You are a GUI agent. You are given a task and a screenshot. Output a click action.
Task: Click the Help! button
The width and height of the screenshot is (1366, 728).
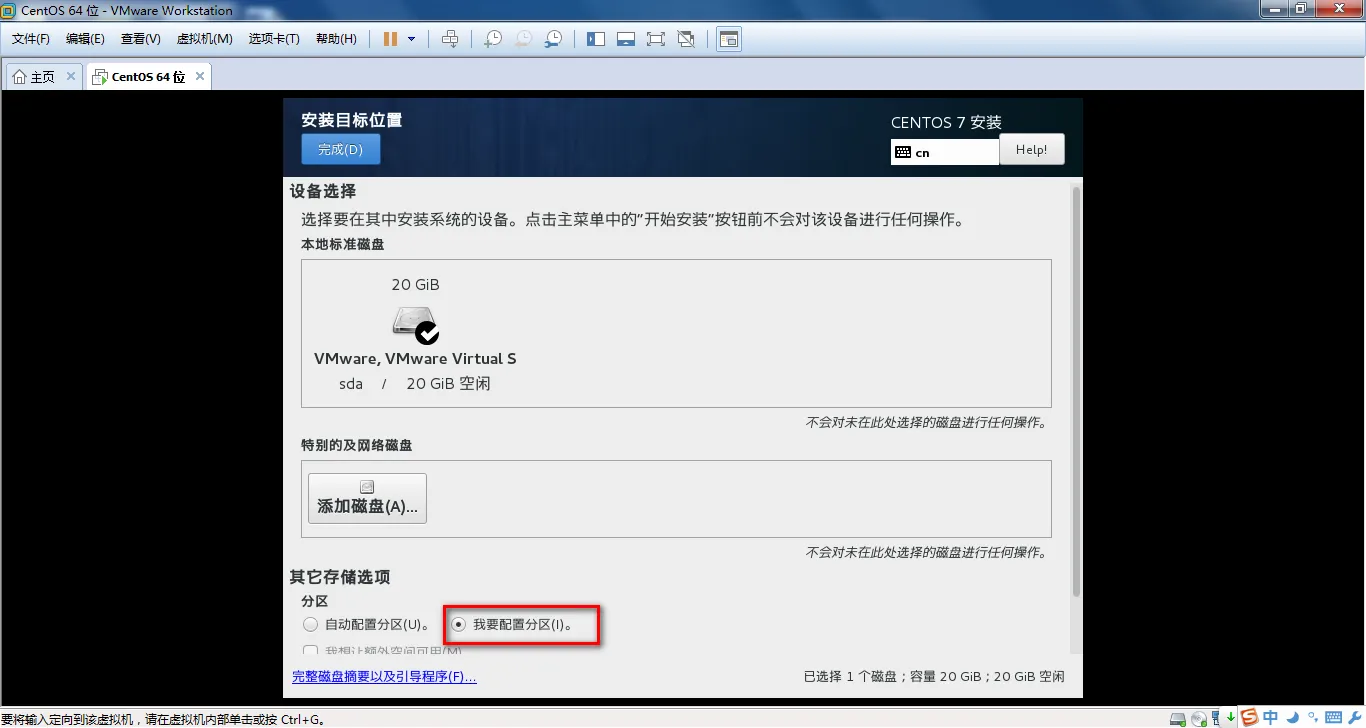[x=1031, y=149]
